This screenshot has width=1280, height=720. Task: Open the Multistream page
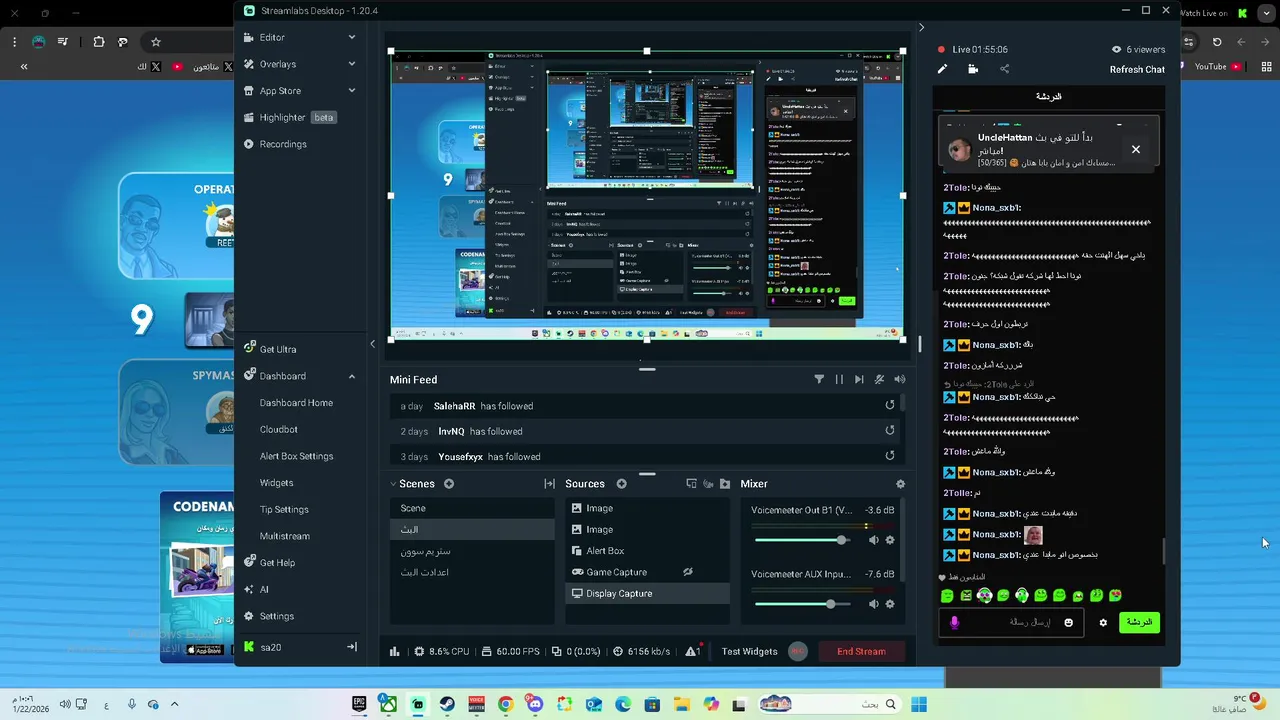285,536
